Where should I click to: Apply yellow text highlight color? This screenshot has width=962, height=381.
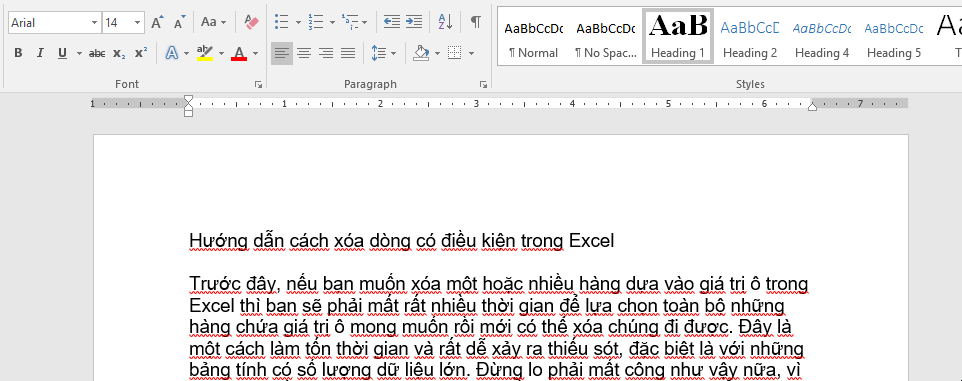pyautogui.click(x=205, y=53)
